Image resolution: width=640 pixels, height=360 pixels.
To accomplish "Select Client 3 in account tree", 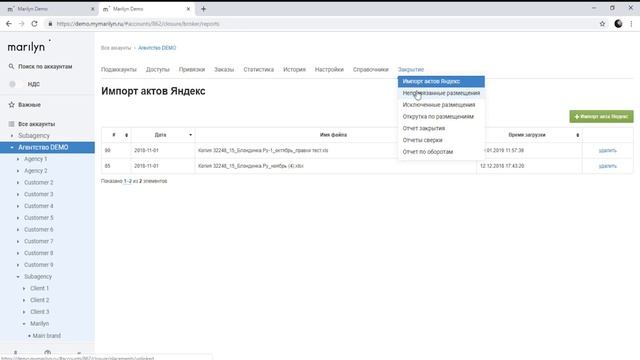I will (x=39, y=312).
